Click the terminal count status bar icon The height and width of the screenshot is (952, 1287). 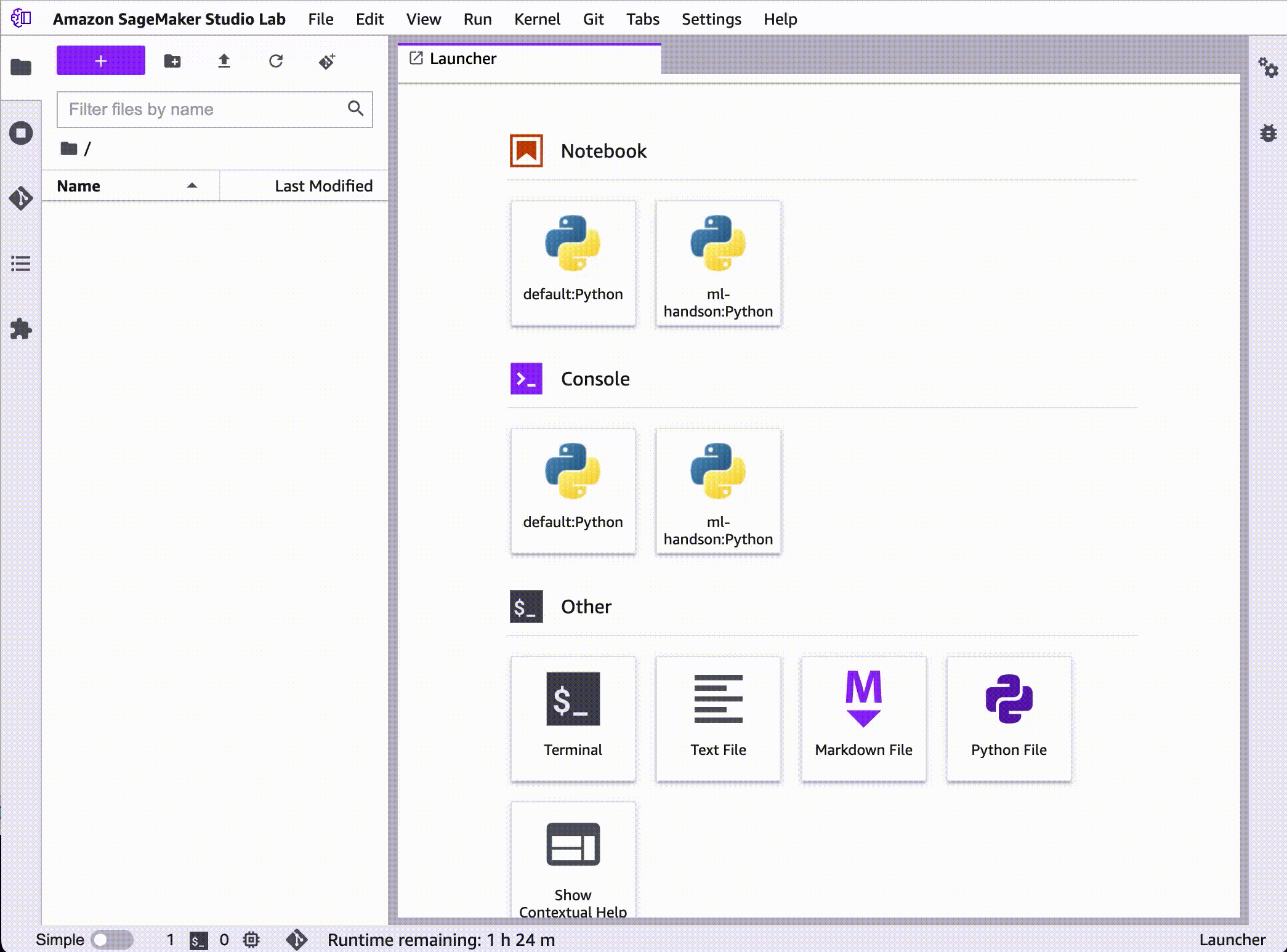(x=198, y=940)
